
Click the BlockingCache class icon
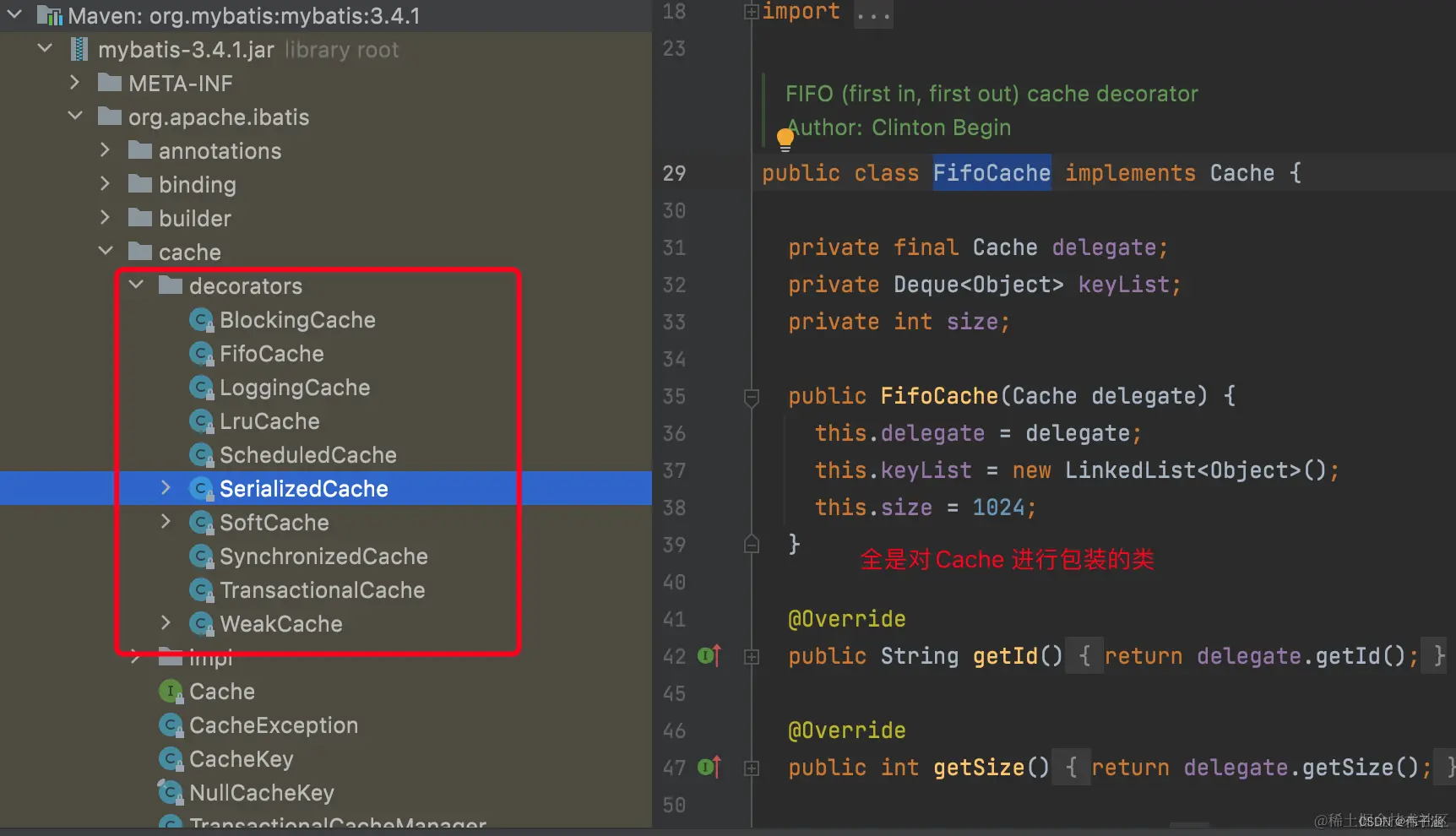pyautogui.click(x=201, y=320)
